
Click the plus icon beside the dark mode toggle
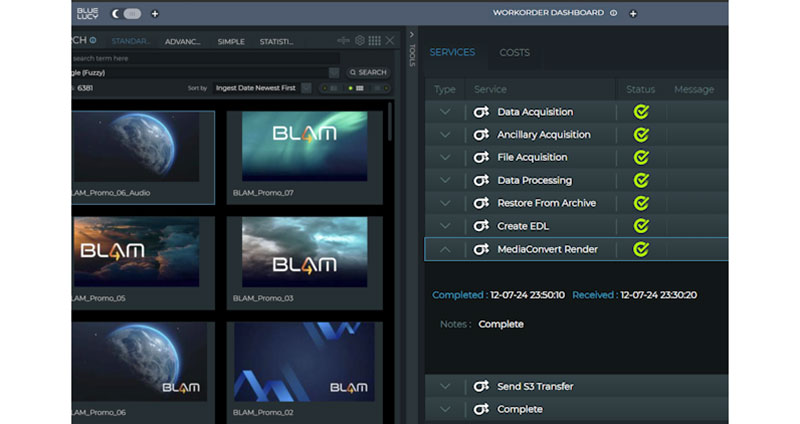click(x=154, y=14)
